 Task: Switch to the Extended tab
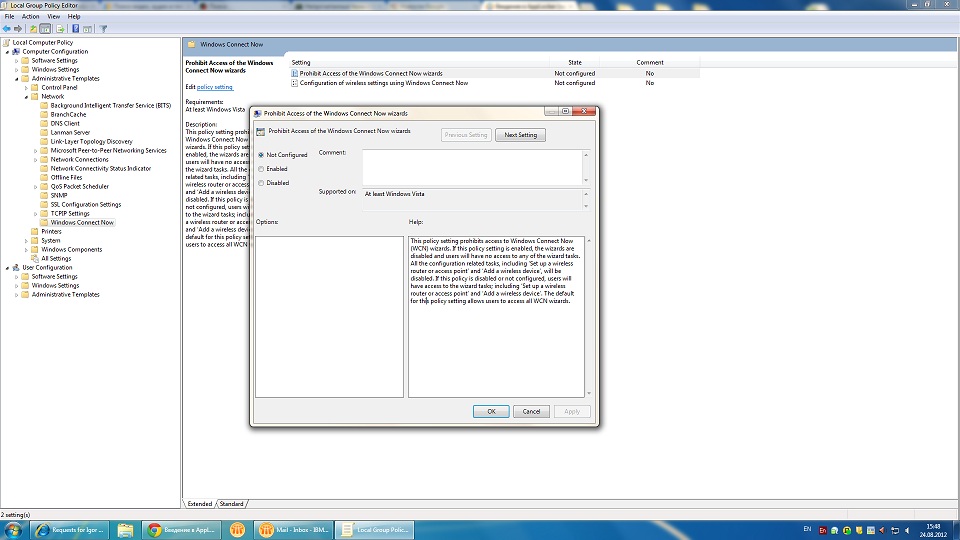pyautogui.click(x=200, y=504)
